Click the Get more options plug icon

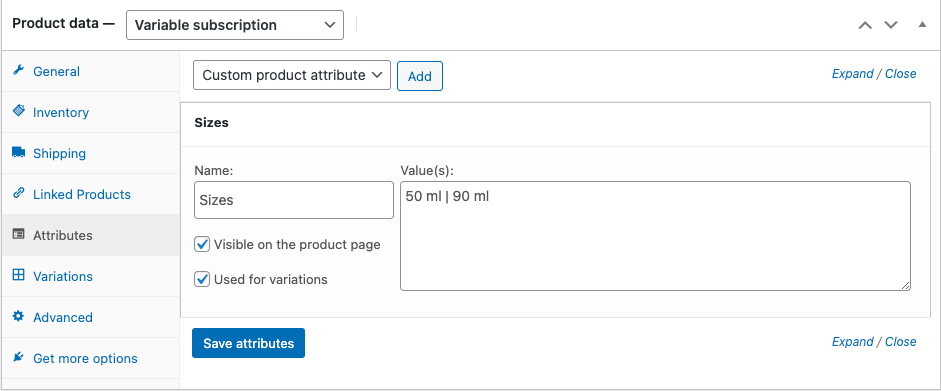tap(19, 357)
